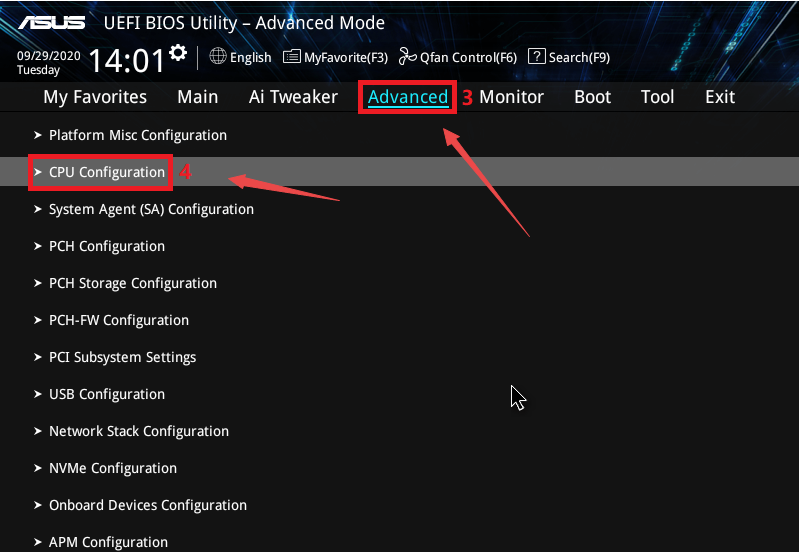Open Qfan Control(F6)
Image resolution: width=799 pixels, height=552 pixels.
tap(468, 58)
